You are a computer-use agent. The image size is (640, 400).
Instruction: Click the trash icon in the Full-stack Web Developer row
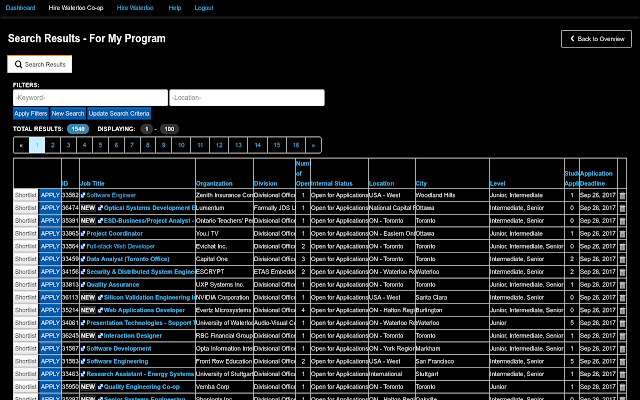pyautogui.click(x=622, y=246)
